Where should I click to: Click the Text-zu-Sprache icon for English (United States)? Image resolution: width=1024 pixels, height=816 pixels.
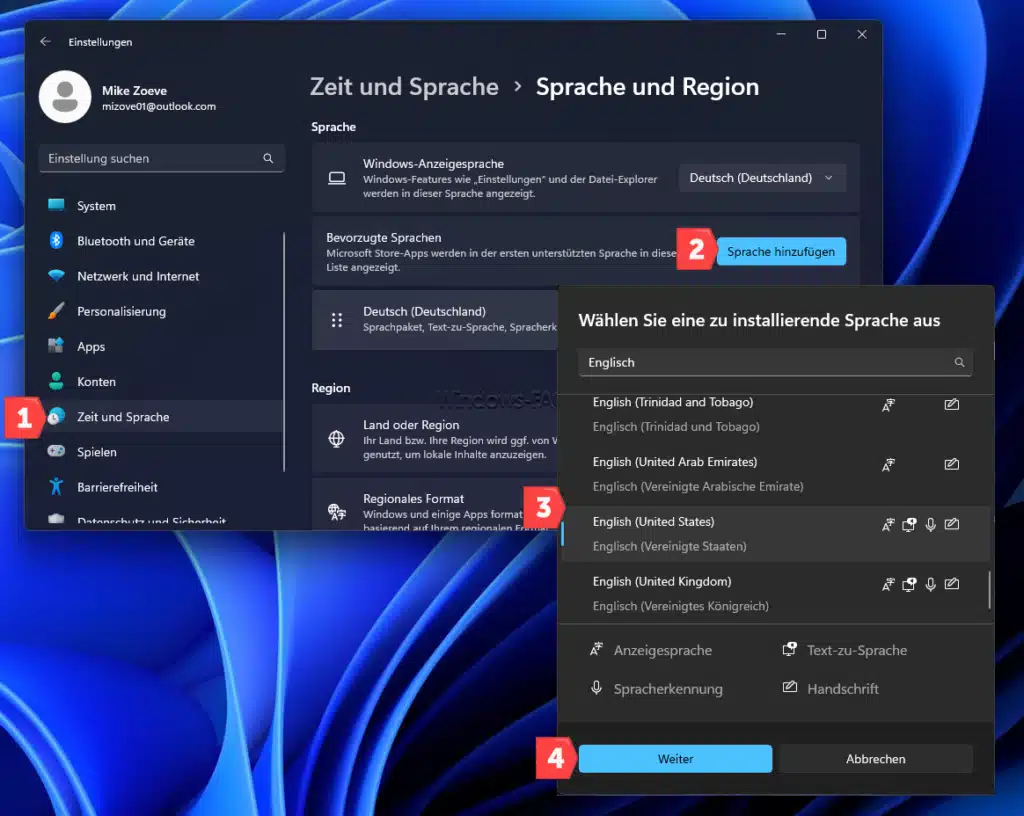(x=909, y=523)
